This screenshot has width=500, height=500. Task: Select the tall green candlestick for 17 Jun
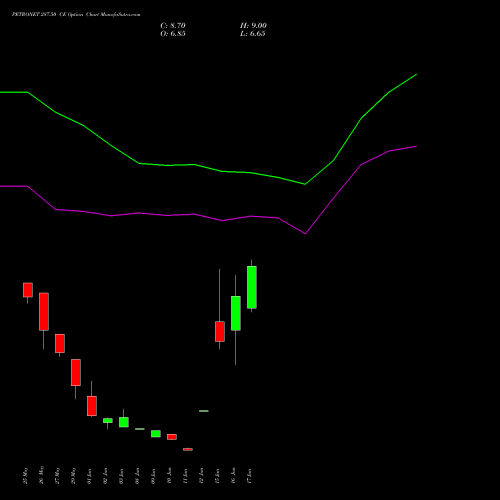[252, 287]
